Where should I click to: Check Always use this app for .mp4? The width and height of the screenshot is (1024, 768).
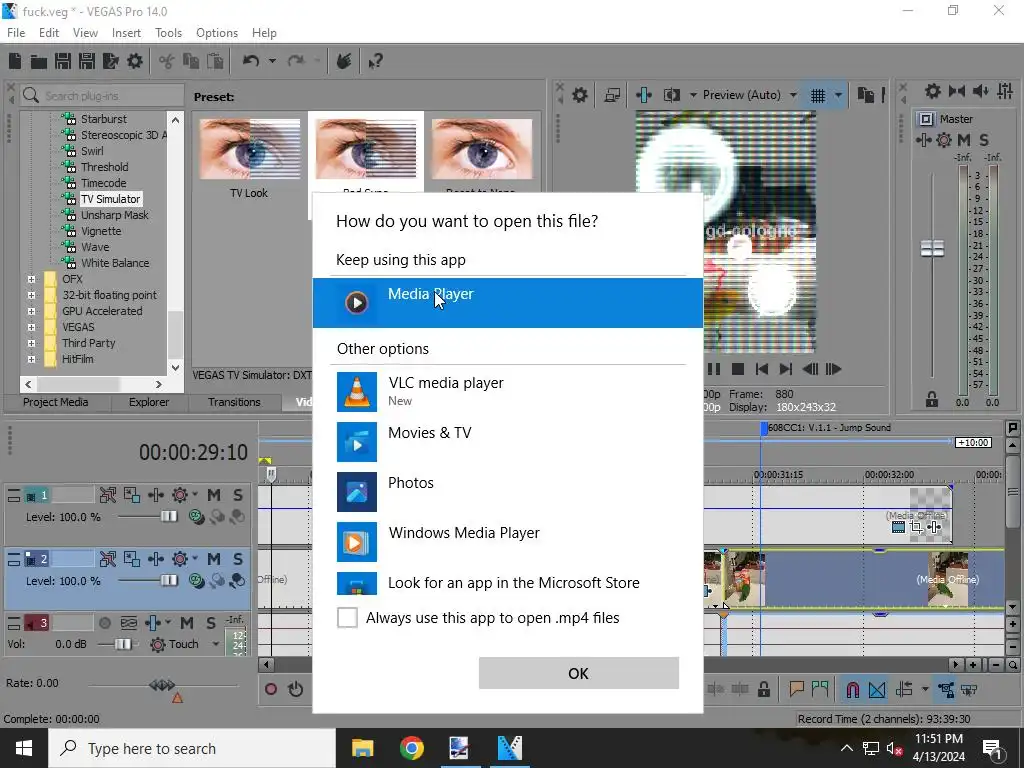pos(347,617)
